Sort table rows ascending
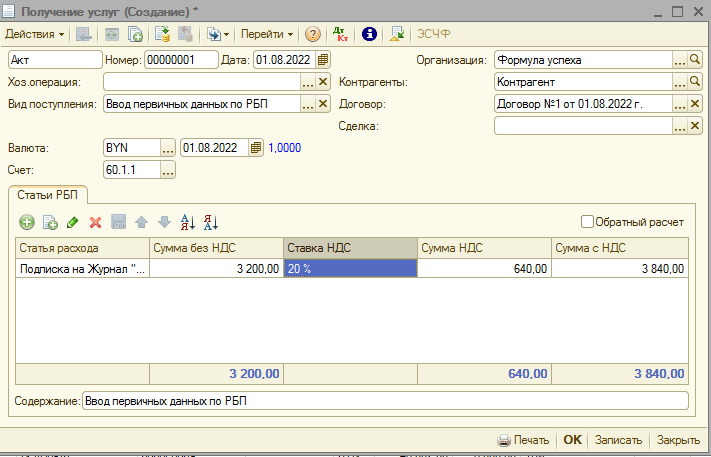 [187, 222]
